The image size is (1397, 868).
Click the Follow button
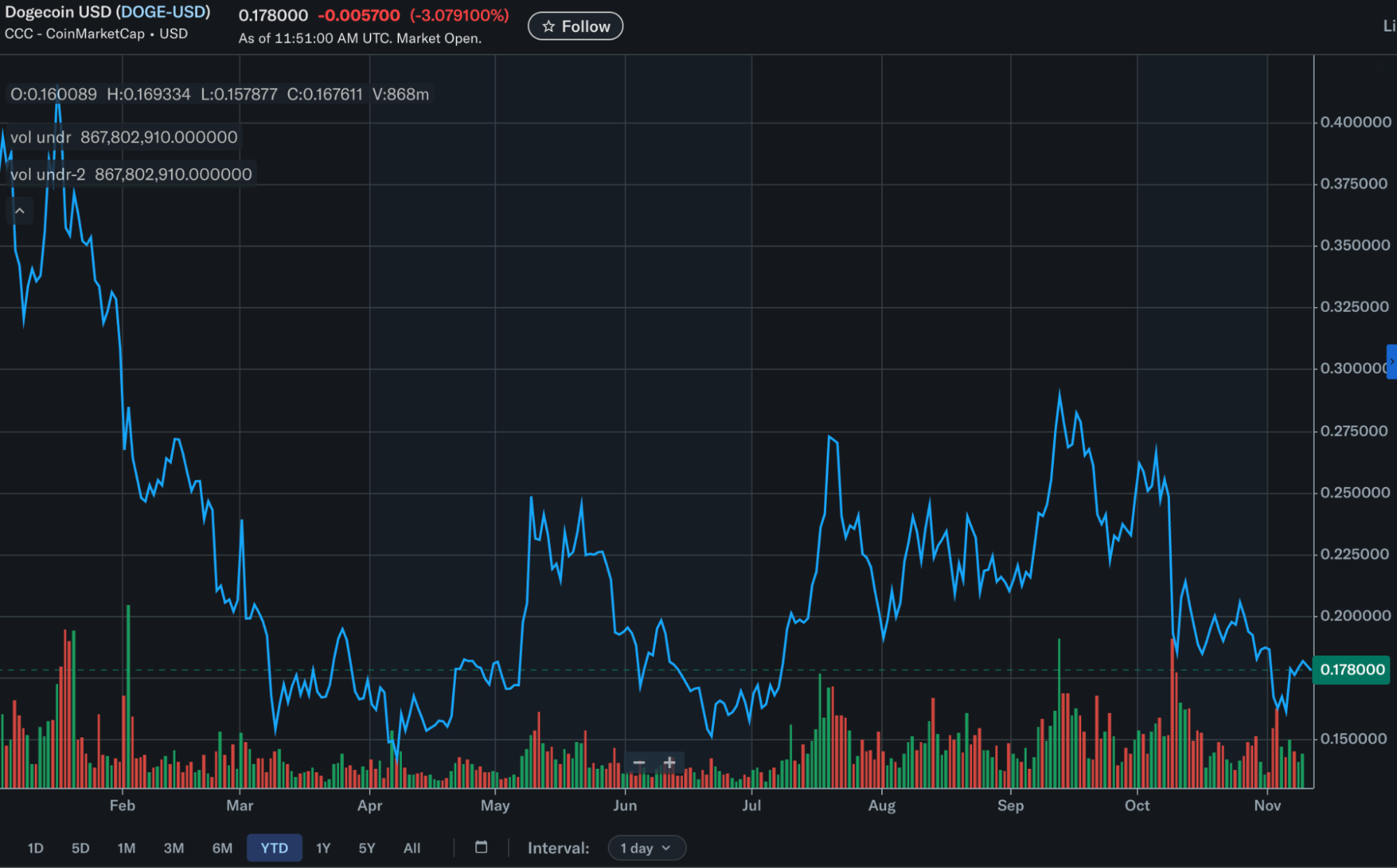(x=575, y=26)
